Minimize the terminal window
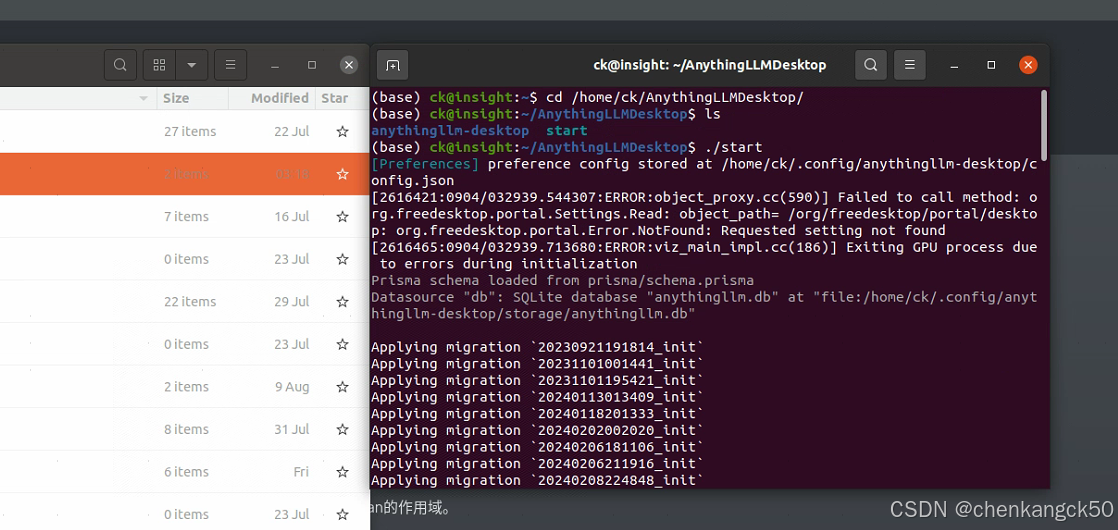The image size is (1118, 530). click(x=955, y=65)
